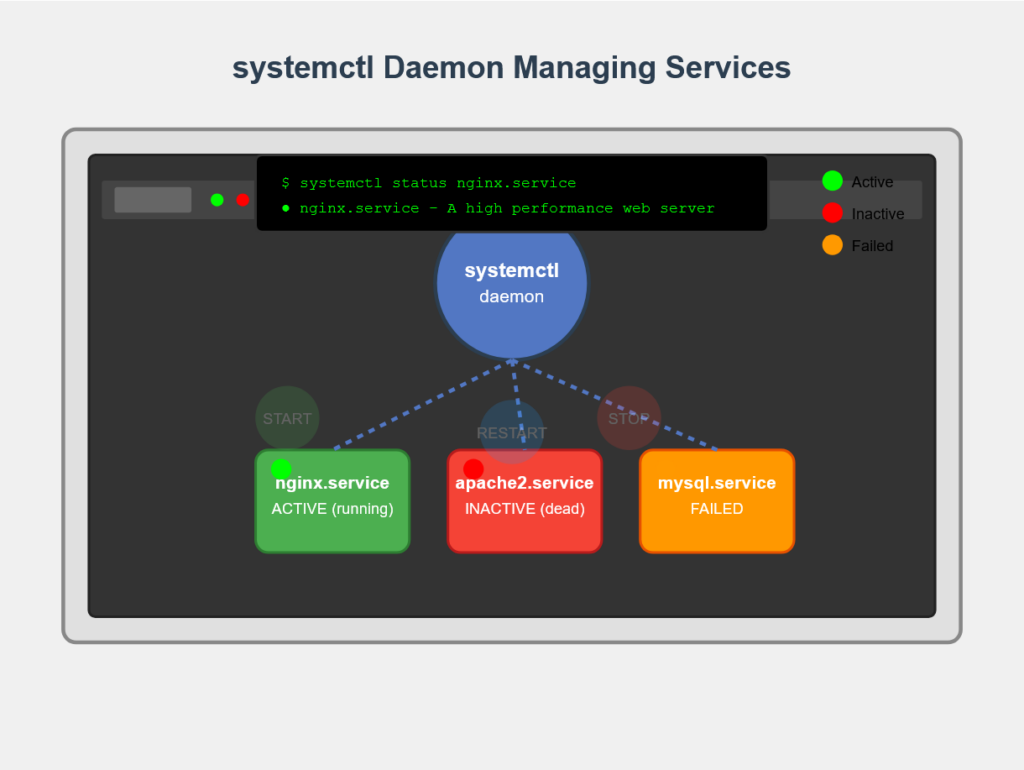The image size is (1024, 770).
Task: Click the 'INACTIVE (dead)' status text
Action: [524, 509]
